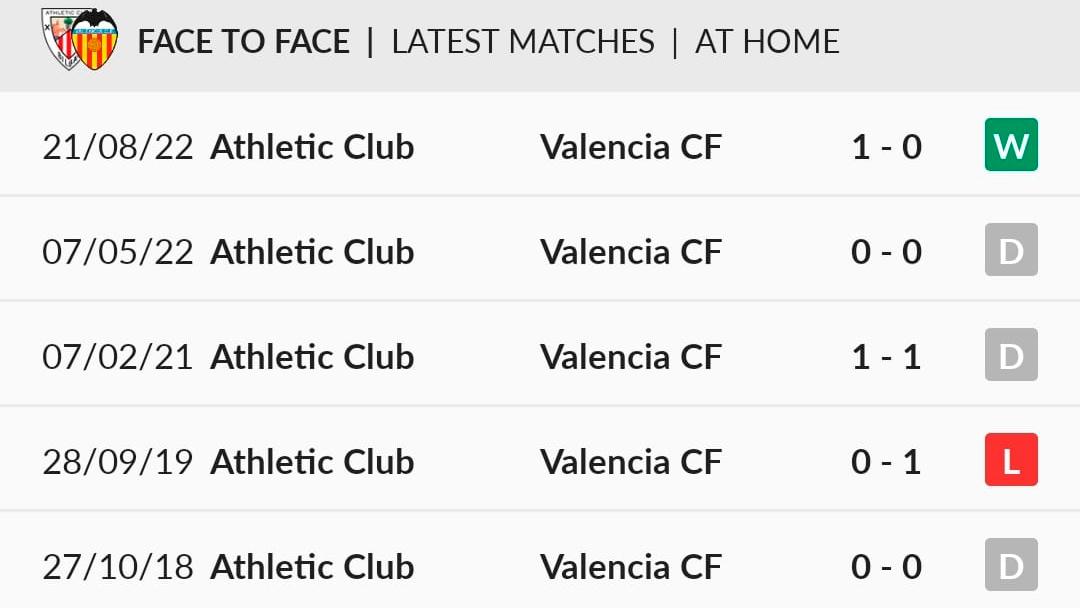Click 0 - 0 score of 27/10/18 match
The width and height of the screenshot is (1080, 608).
point(887,567)
